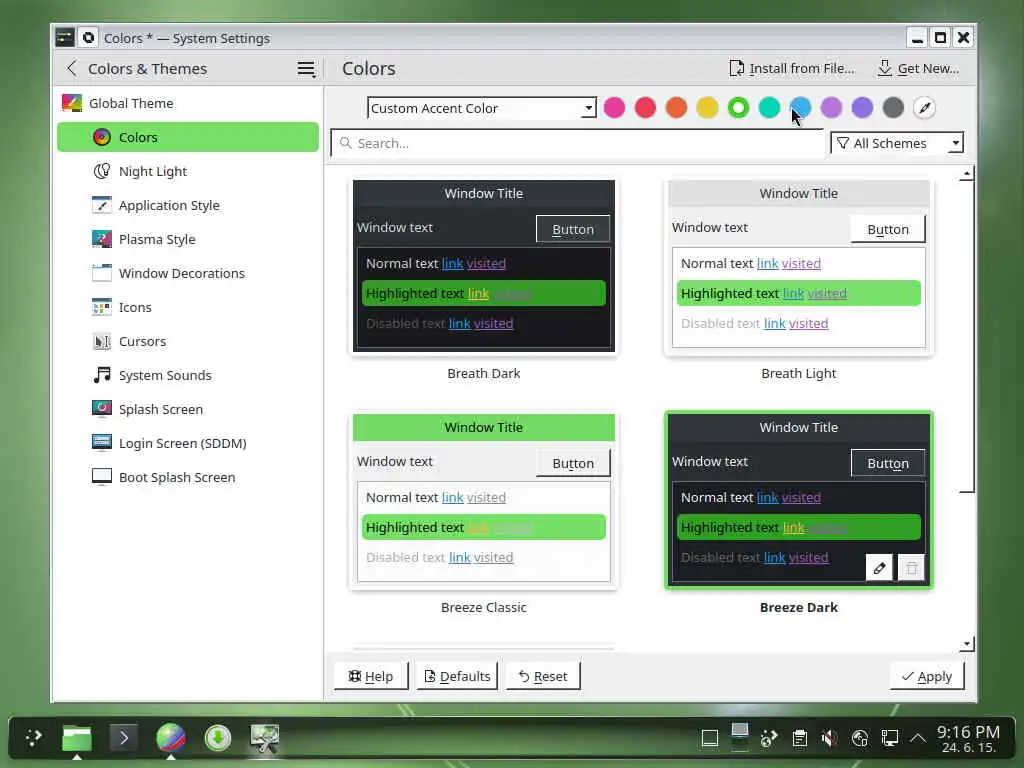
Task: Click Install from File button
Action: (792, 68)
